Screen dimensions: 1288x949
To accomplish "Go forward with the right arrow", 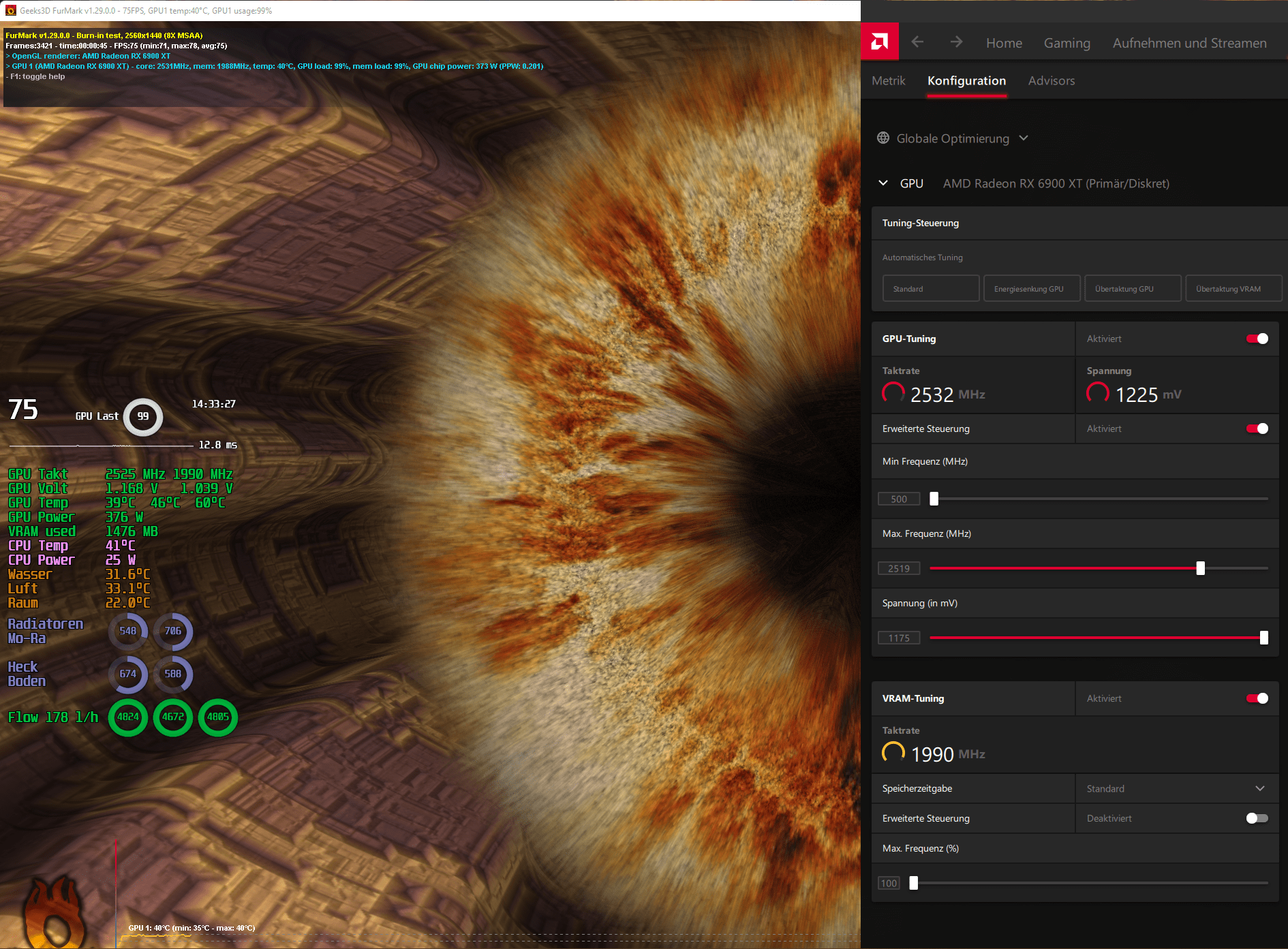I will point(957,42).
